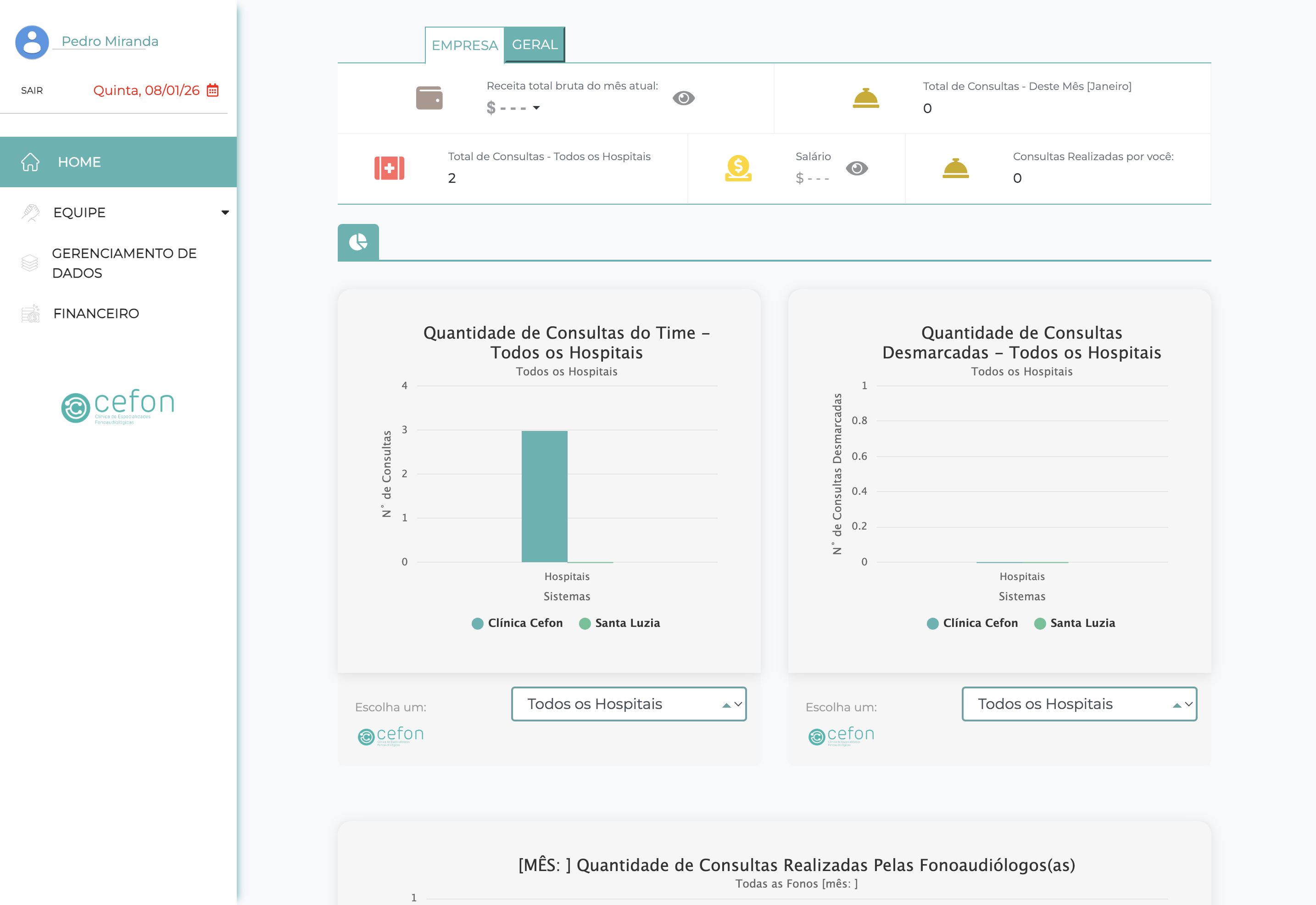The image size is (1316, 905).
Task: Click the bell icon for monthly consultations
Action: click(865, 98)
